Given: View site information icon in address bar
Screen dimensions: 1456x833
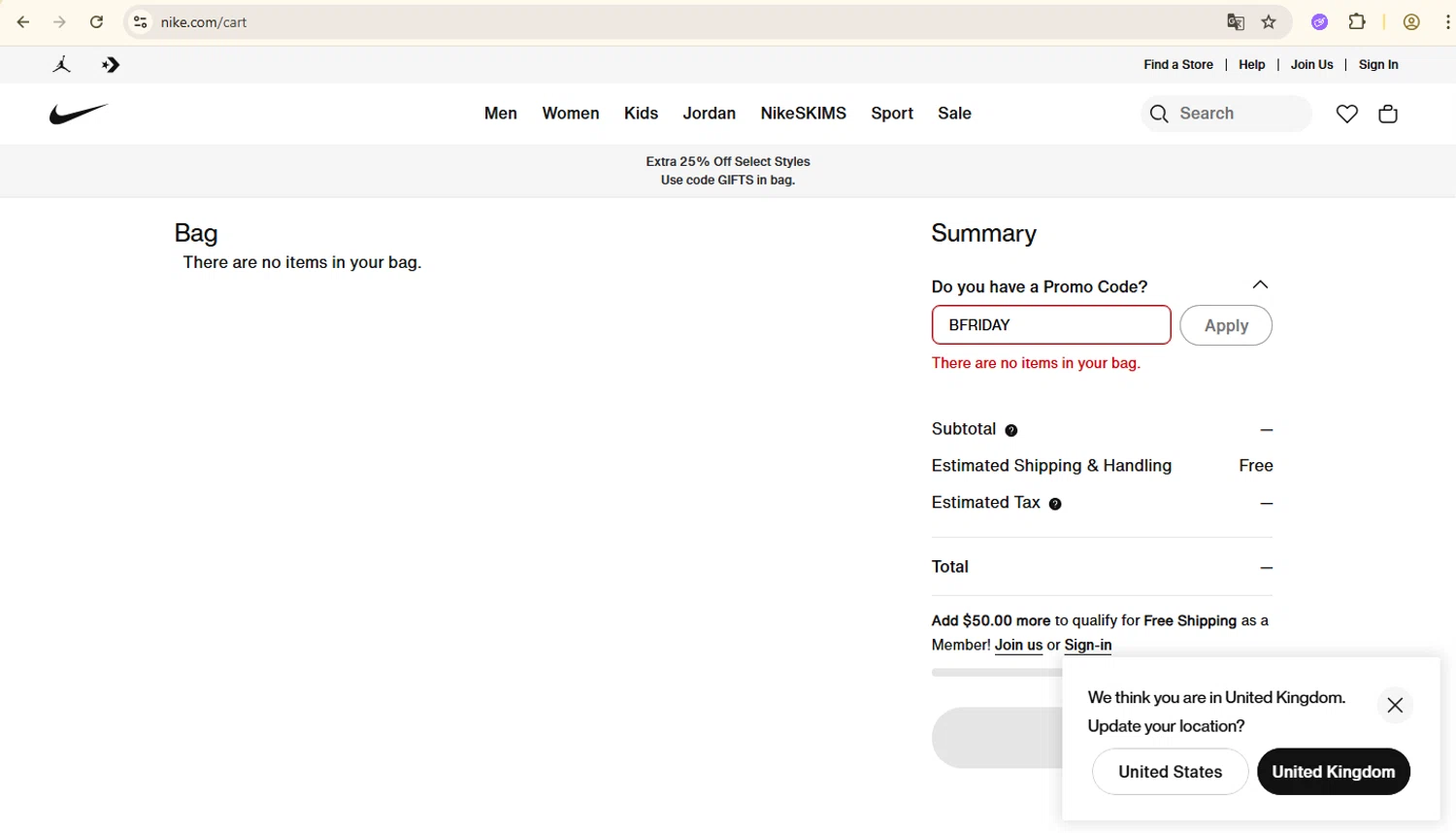Looking at the screenshot, I should [141, 22].
